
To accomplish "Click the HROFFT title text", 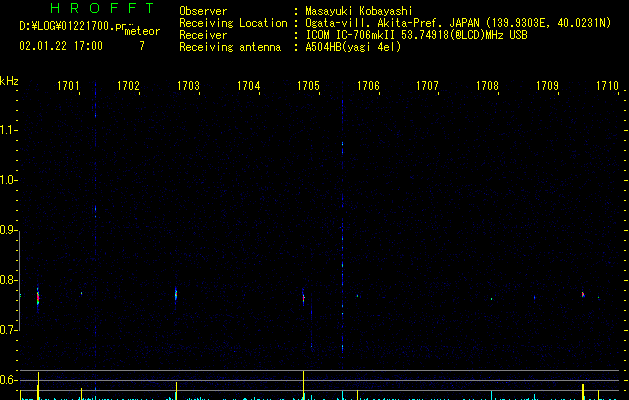I will pyautogui.click(x=102, y=8).
